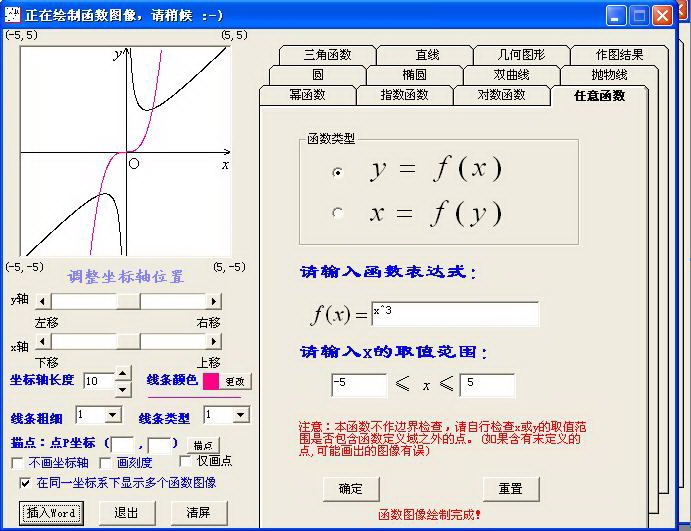The image size is (691, 531).
Task: Switch to the 椭圆 tab
Action: click(x=414, y=74)
